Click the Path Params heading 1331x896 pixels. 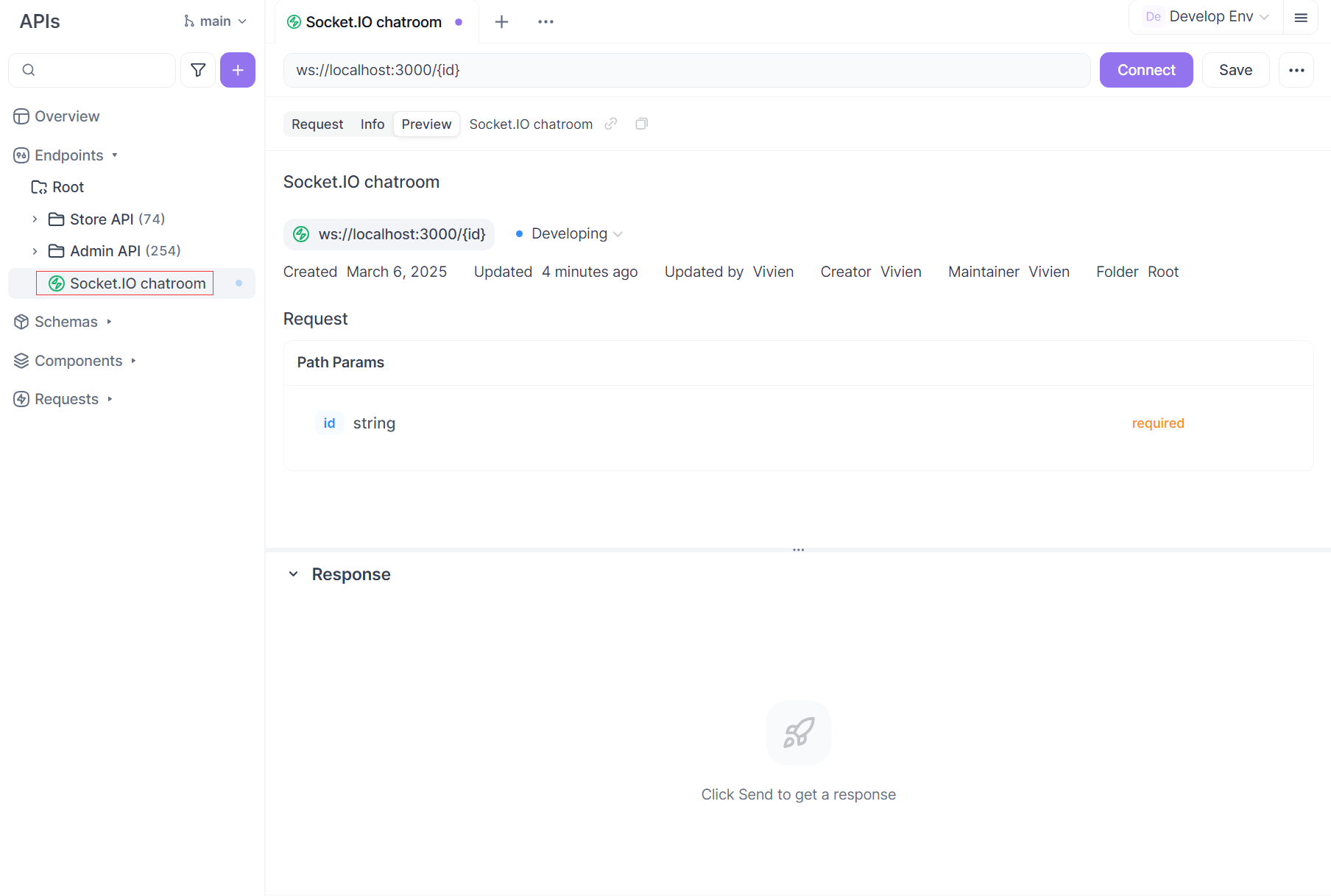click(341, 362)
